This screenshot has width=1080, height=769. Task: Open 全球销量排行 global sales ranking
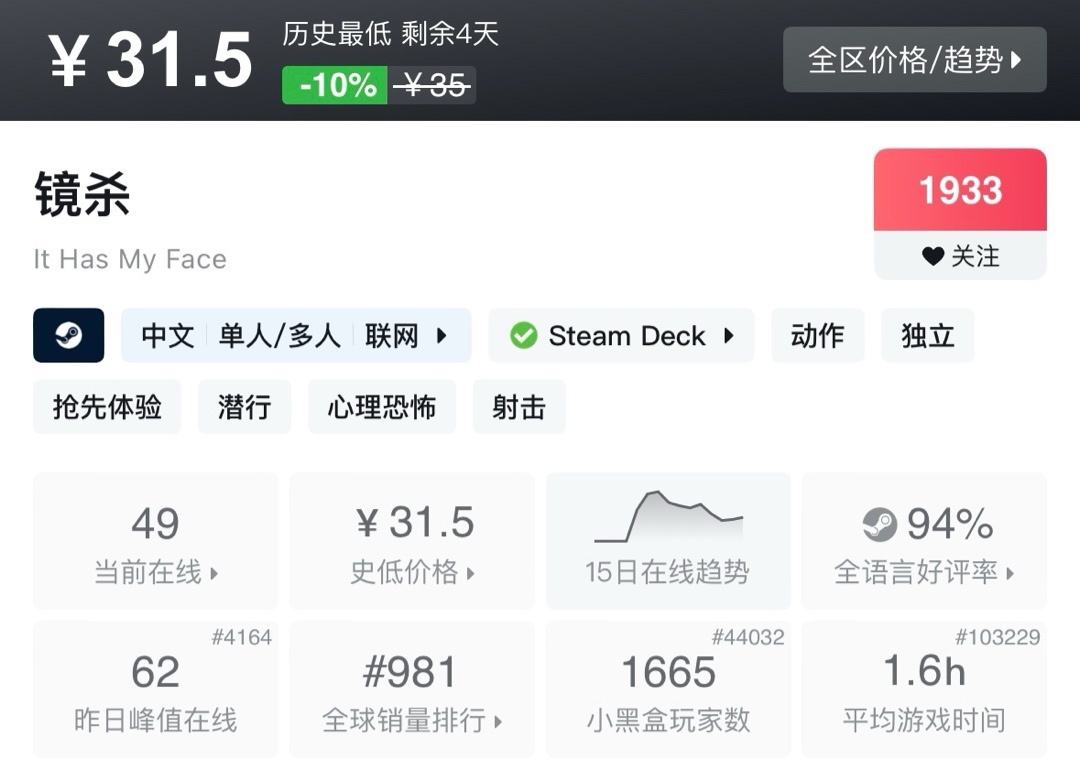tap(411, 690)
